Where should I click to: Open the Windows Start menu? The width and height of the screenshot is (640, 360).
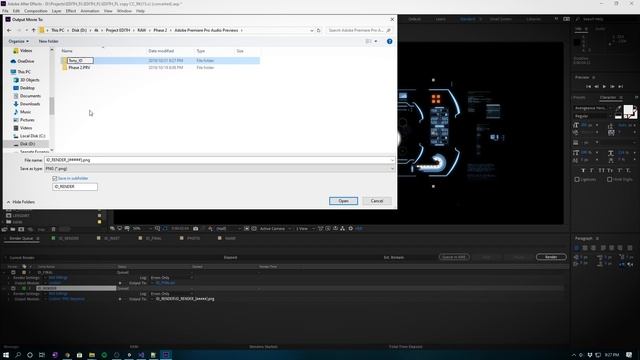6,355
